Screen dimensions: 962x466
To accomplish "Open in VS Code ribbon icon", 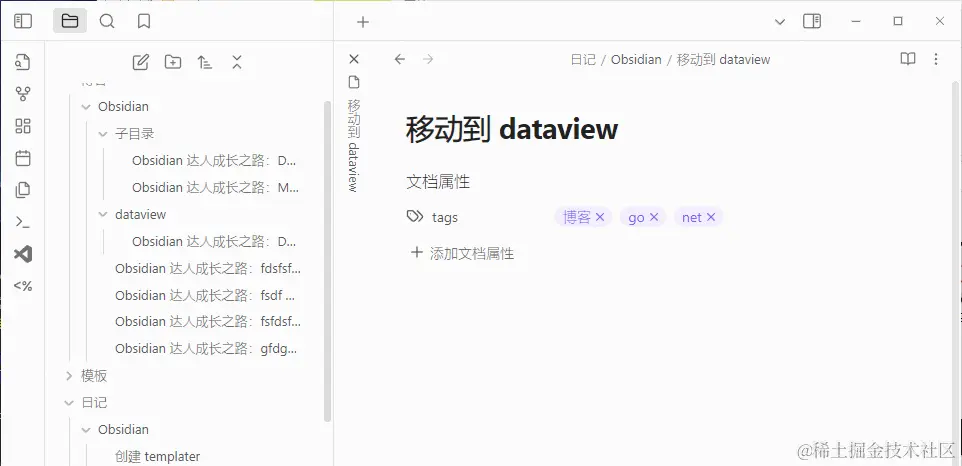I will pyautogui.click(x=23, y=254).
